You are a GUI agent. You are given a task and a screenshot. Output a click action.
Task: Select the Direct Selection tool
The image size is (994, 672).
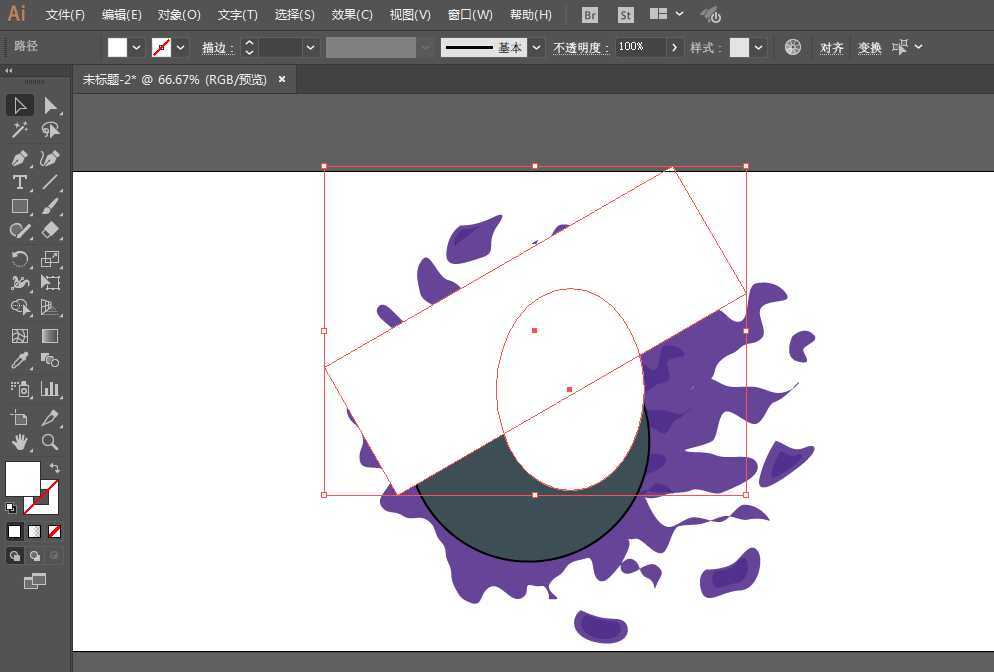pos(50,106)
